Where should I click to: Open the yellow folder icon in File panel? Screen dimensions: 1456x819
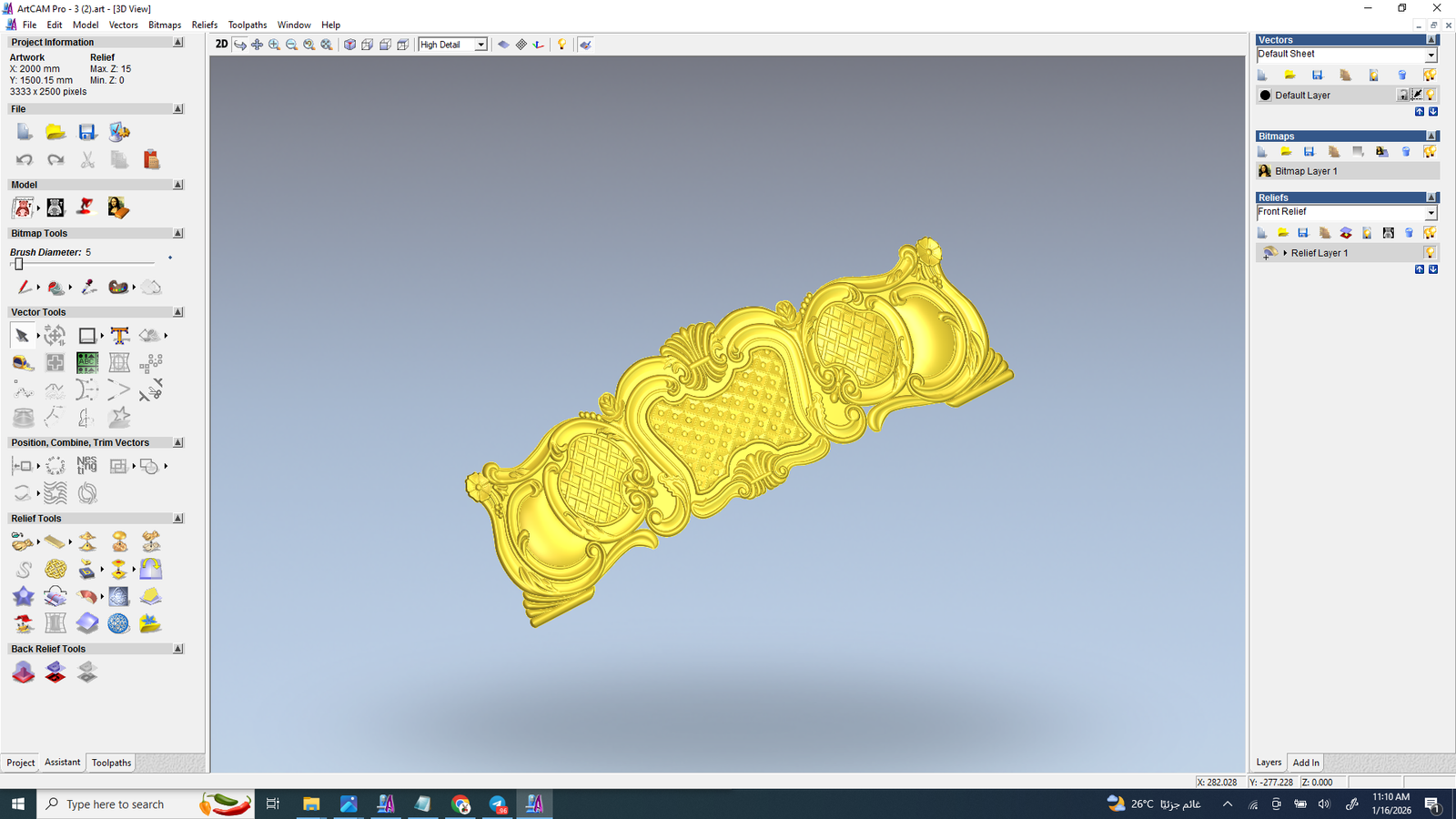(56, 133)
